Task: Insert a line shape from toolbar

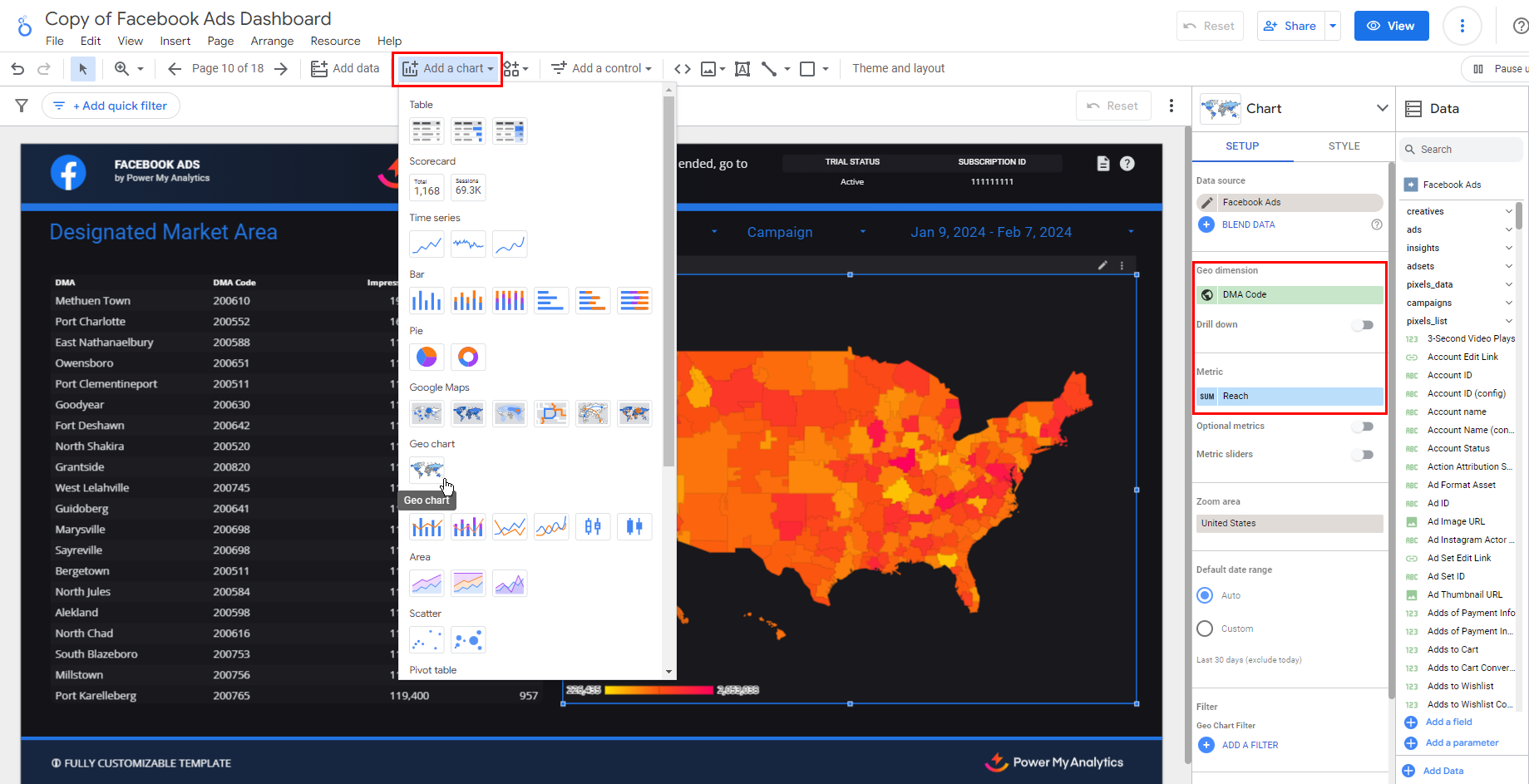Action: pyautogui.click(x=769, y=69)
